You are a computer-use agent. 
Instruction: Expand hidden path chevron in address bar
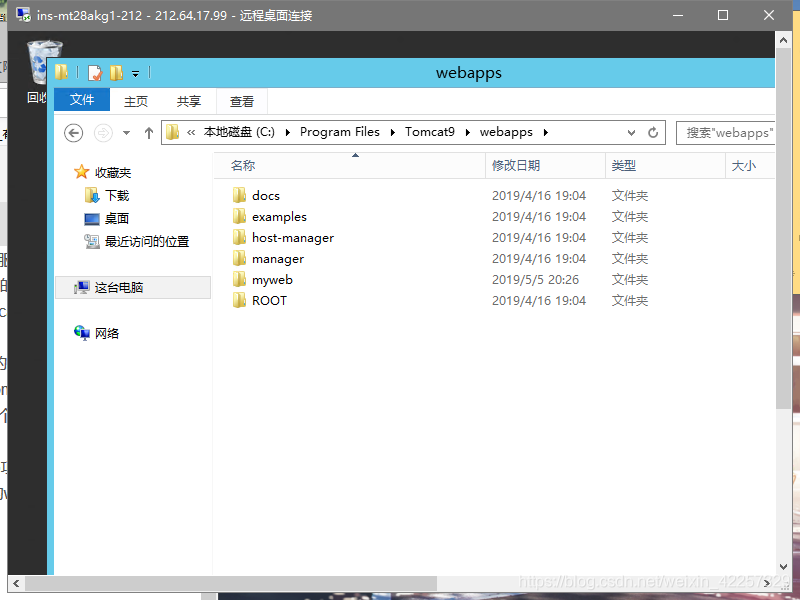191,133
